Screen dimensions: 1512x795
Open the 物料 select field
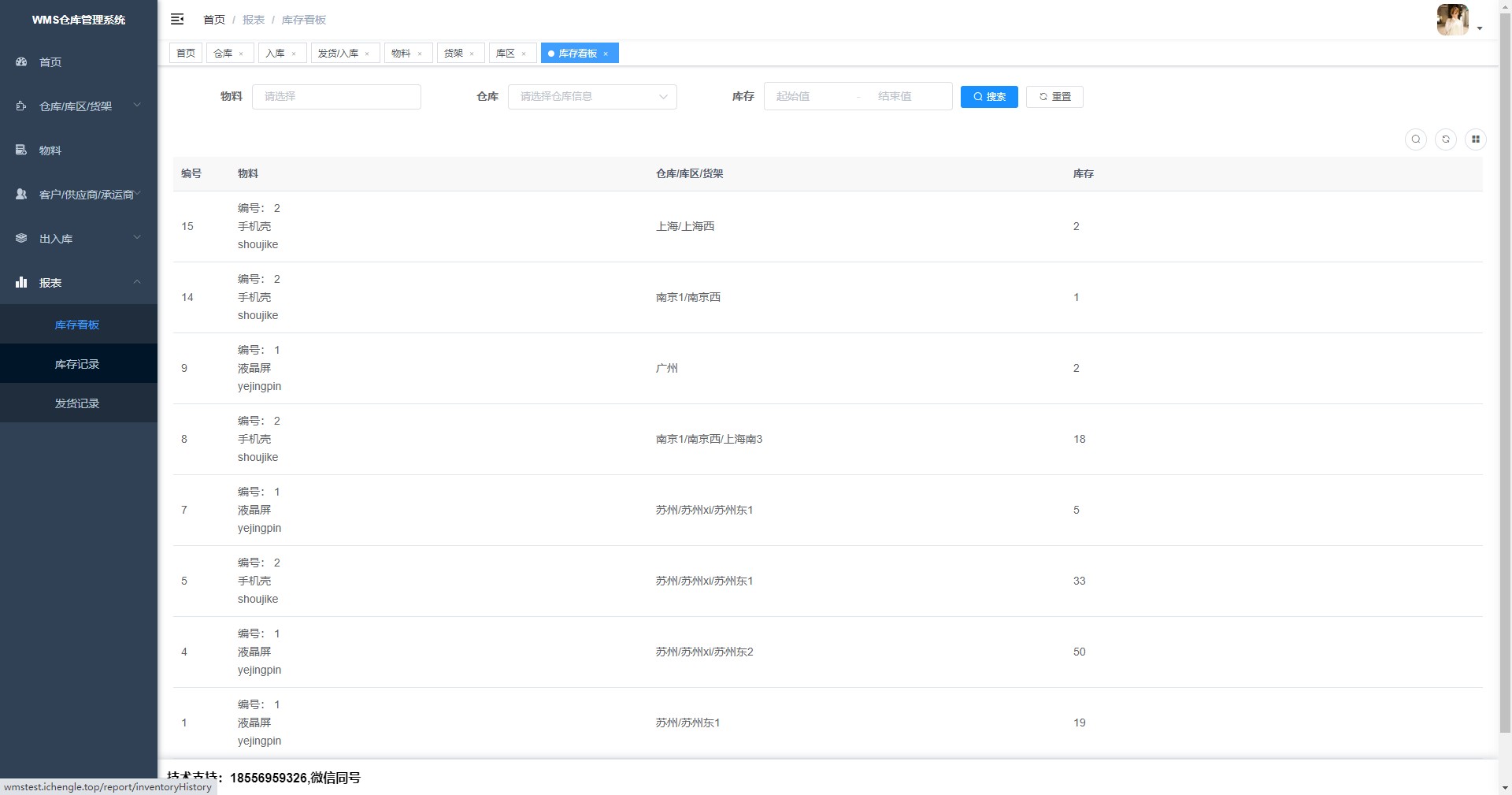[336, 96]
